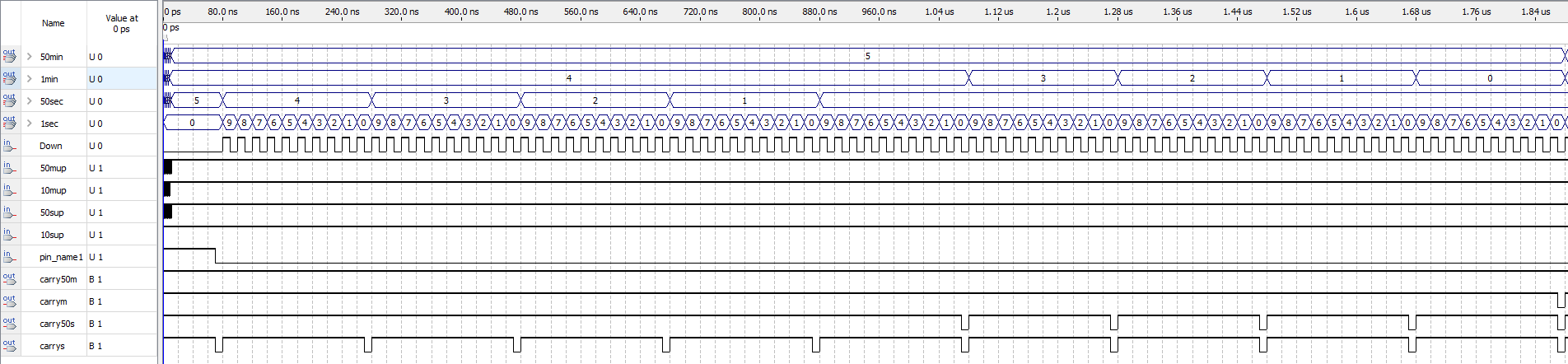Select the 10mup signal name
Image resolution: width=1568 pixels, height=364 pixels.
click(x=53, y=190)
